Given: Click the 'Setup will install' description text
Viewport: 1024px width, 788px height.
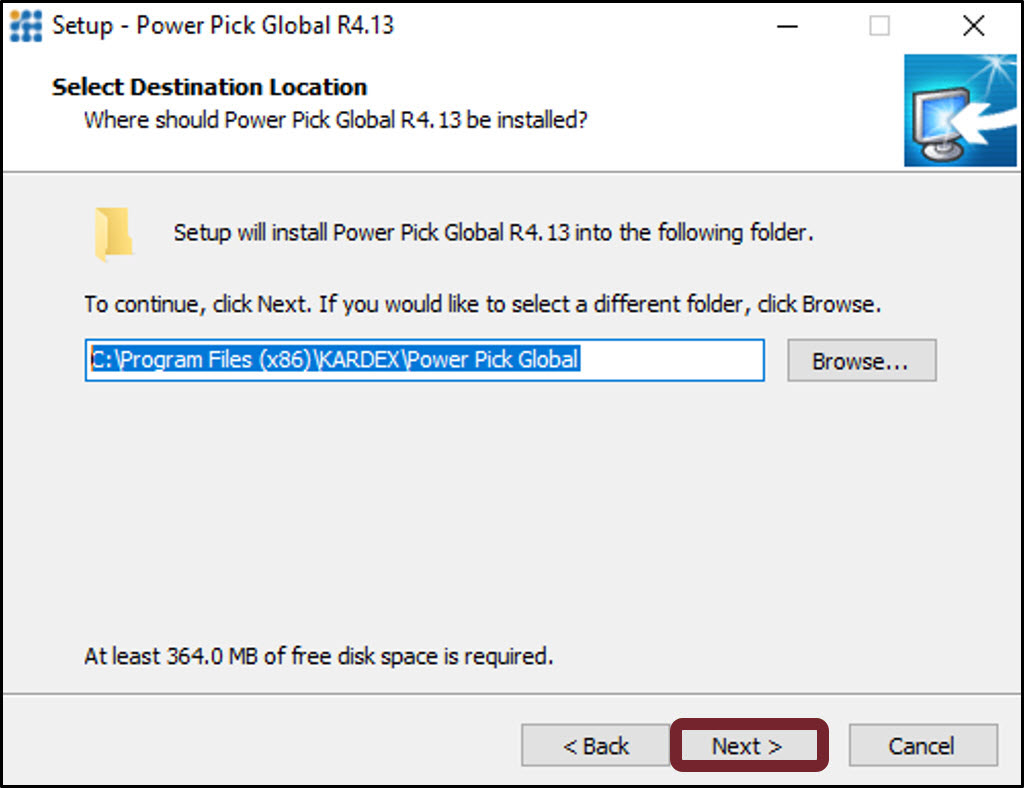Looking at the screenshot, I should pyautogui.click(x=500, y=232).
